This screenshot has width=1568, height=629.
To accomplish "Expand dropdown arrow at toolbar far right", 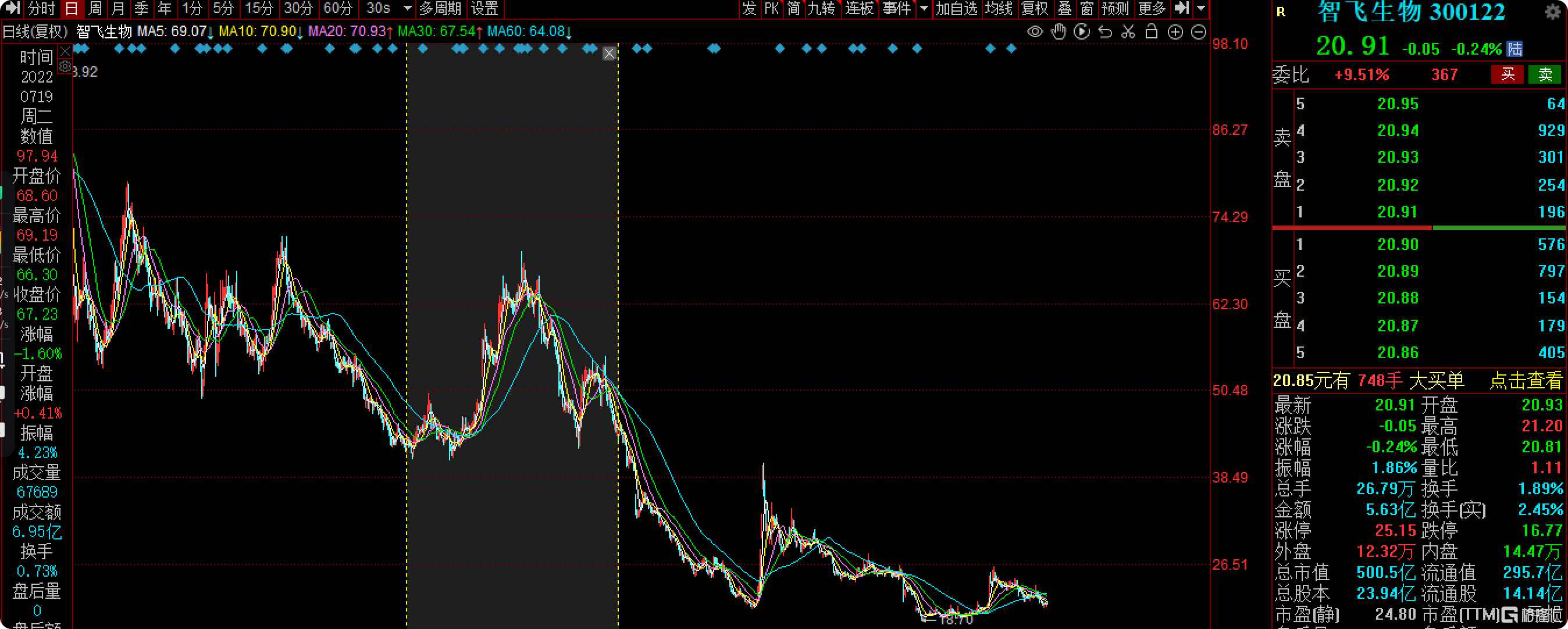I will 1201,9.
